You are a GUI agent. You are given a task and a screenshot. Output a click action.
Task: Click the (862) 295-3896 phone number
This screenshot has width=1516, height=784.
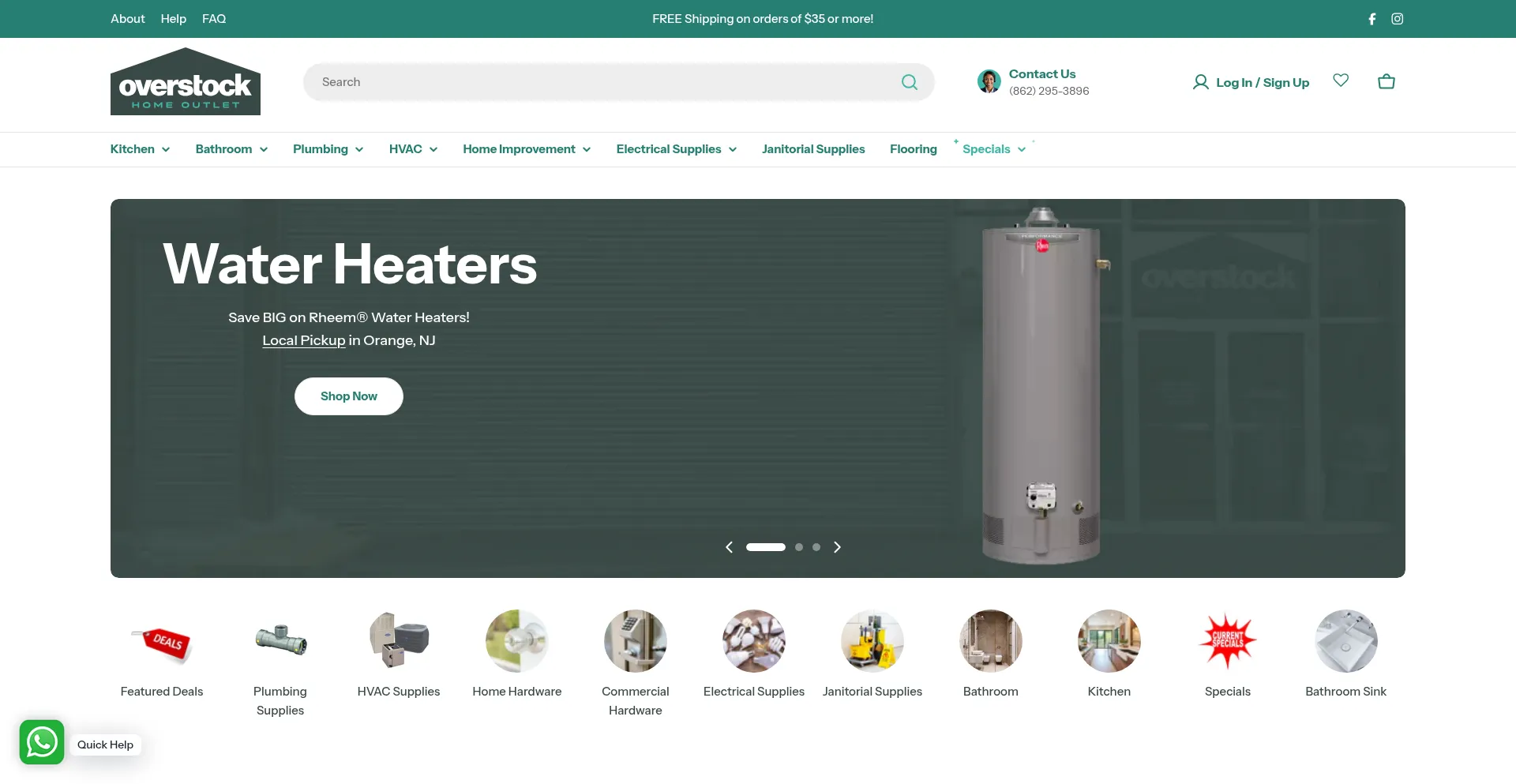[x=1049, y=91]
